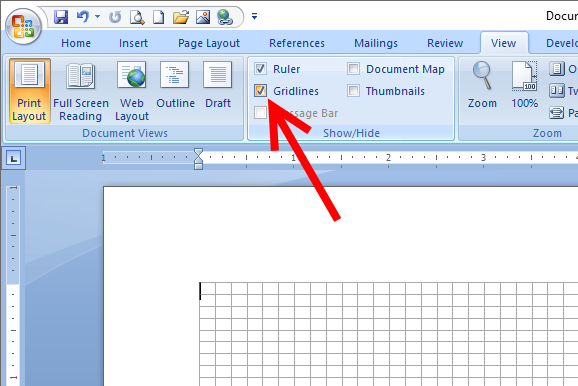Select the References tab

[297, 43]
